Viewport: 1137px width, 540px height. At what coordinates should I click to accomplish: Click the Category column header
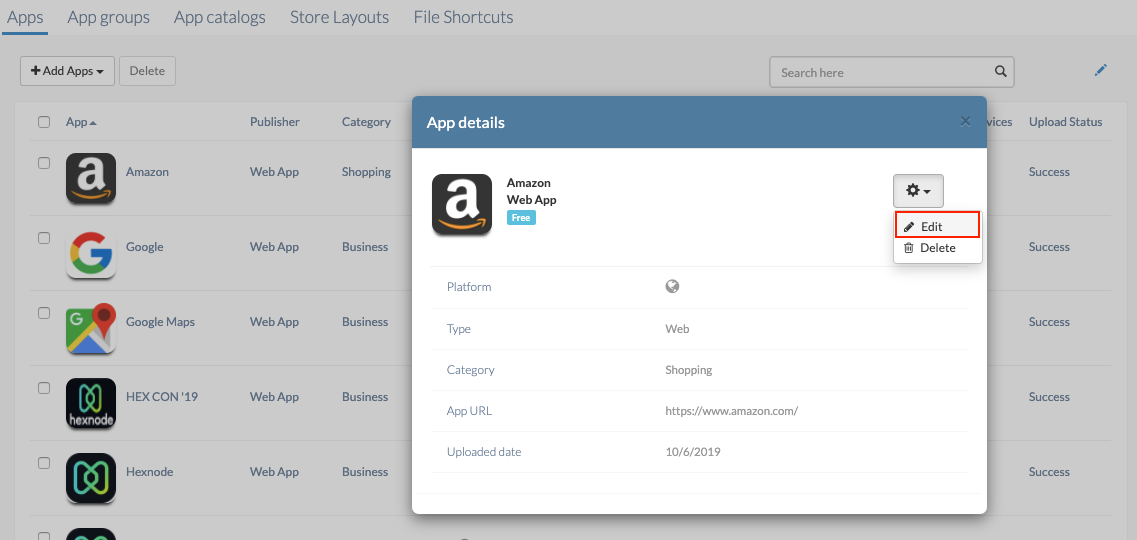click(x=366, y=122)
